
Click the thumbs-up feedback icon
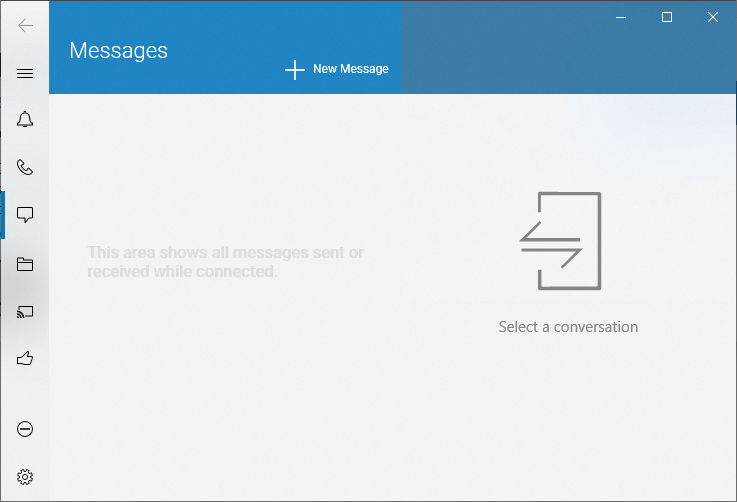click(x=25, y=358)
